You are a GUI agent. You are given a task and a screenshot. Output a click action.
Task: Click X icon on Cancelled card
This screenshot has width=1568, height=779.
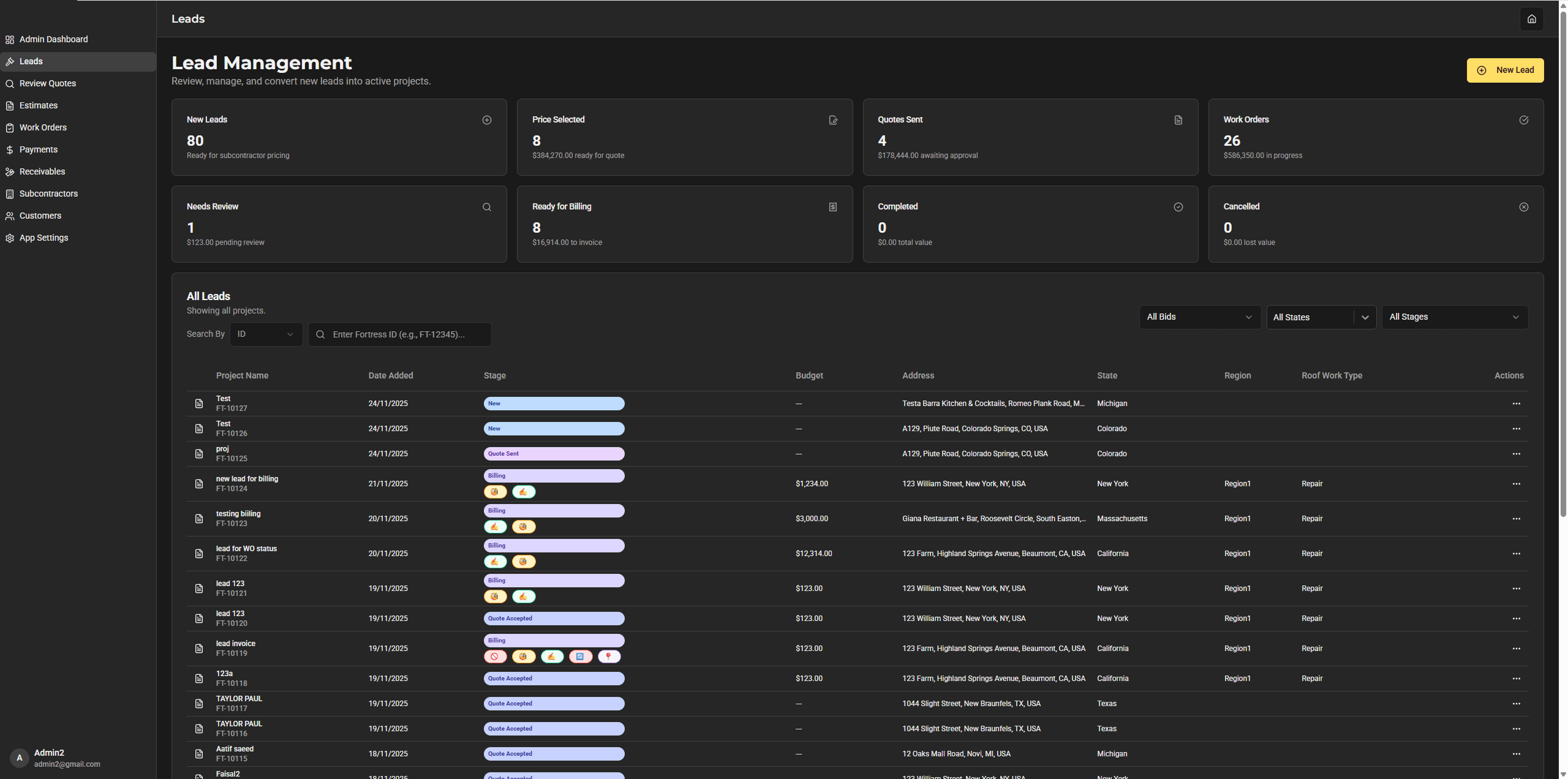1524,207
